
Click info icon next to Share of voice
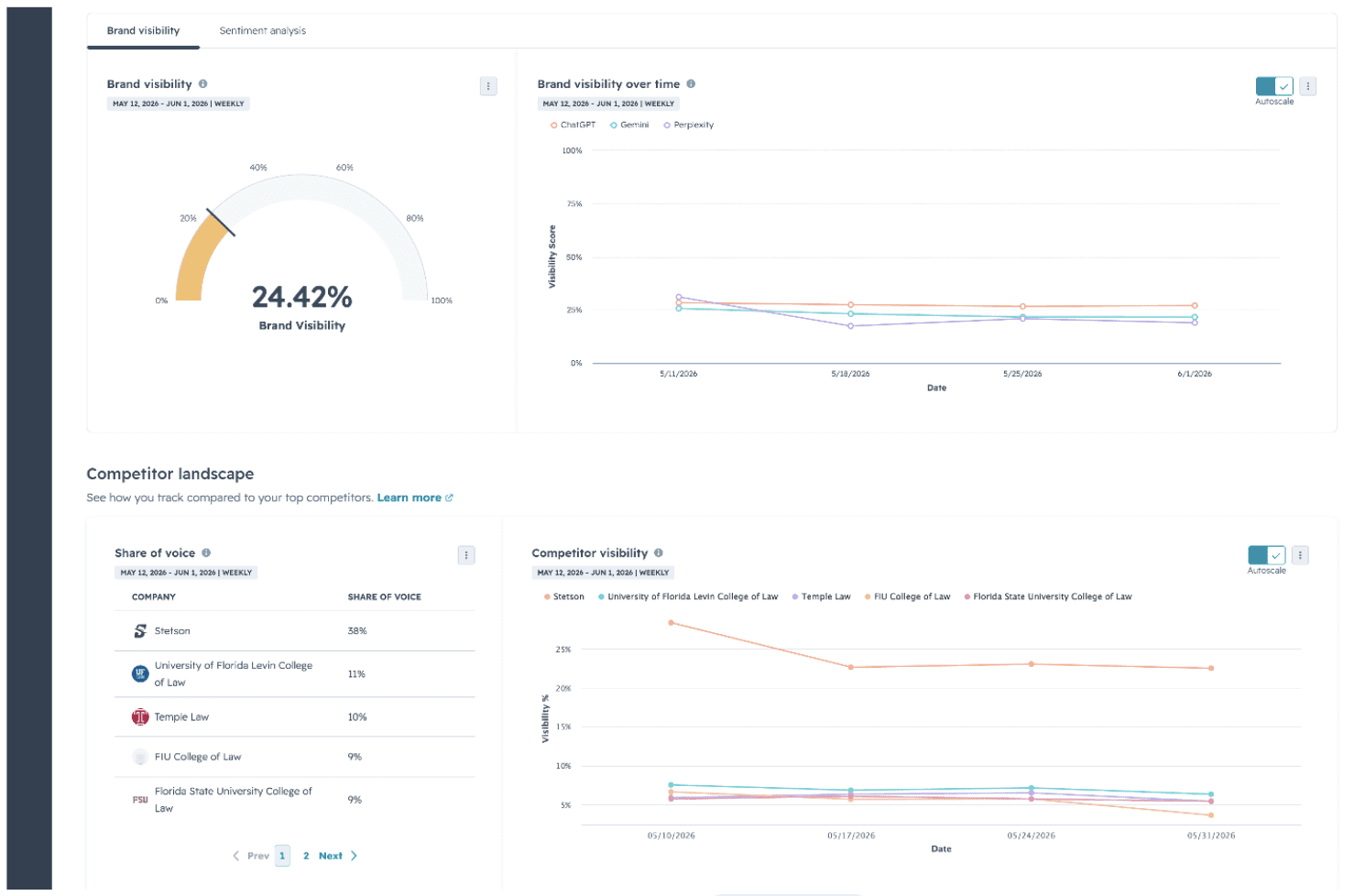(206, 552)
